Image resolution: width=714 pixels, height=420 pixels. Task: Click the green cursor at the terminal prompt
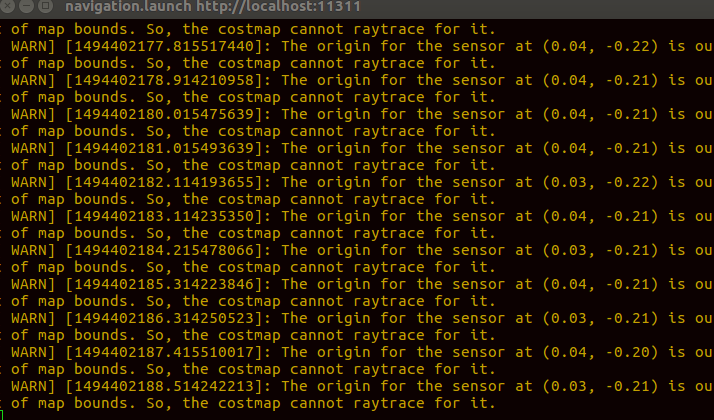(2, 414)
